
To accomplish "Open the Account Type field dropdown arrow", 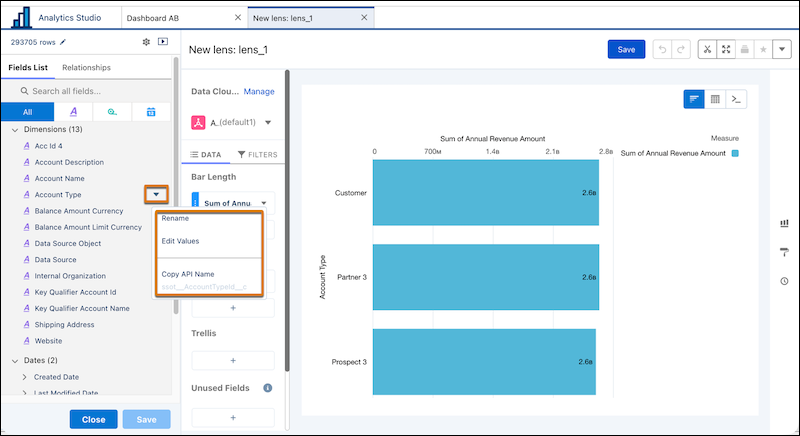I will click(x=156, y=194).
